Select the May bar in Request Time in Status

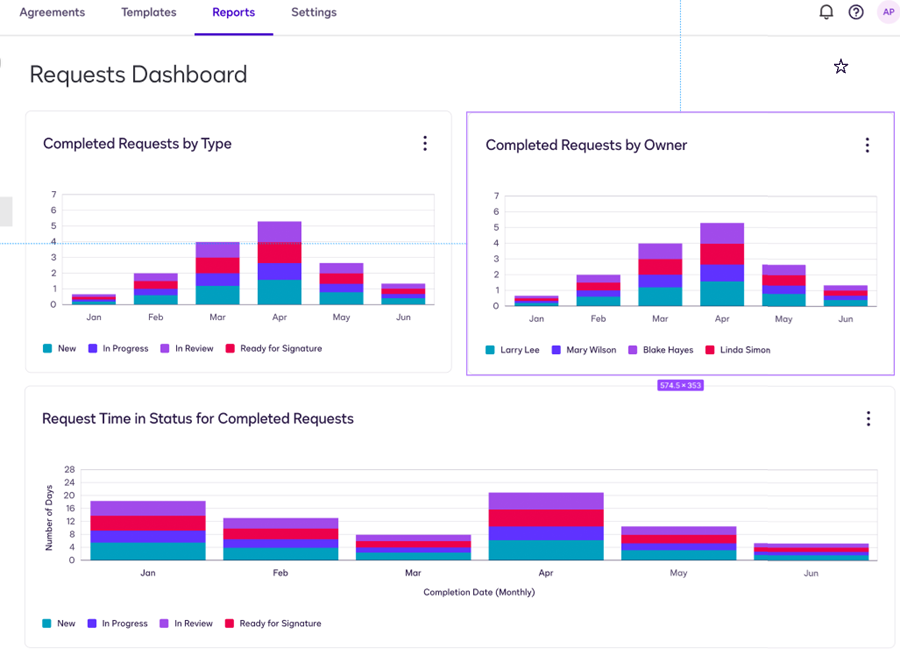tap(678, 543)
